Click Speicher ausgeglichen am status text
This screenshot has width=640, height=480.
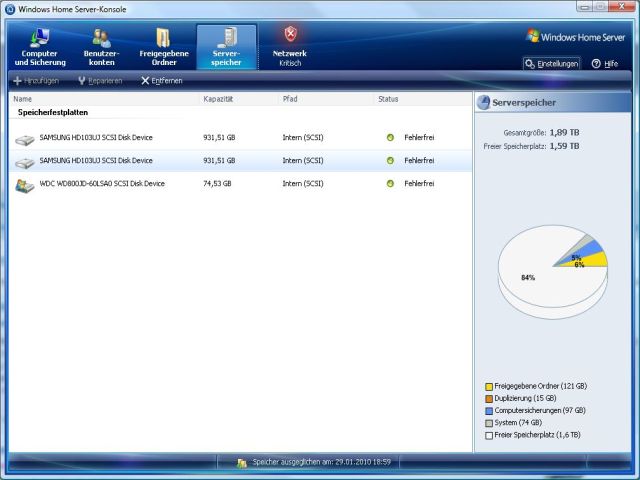point(322,462)
